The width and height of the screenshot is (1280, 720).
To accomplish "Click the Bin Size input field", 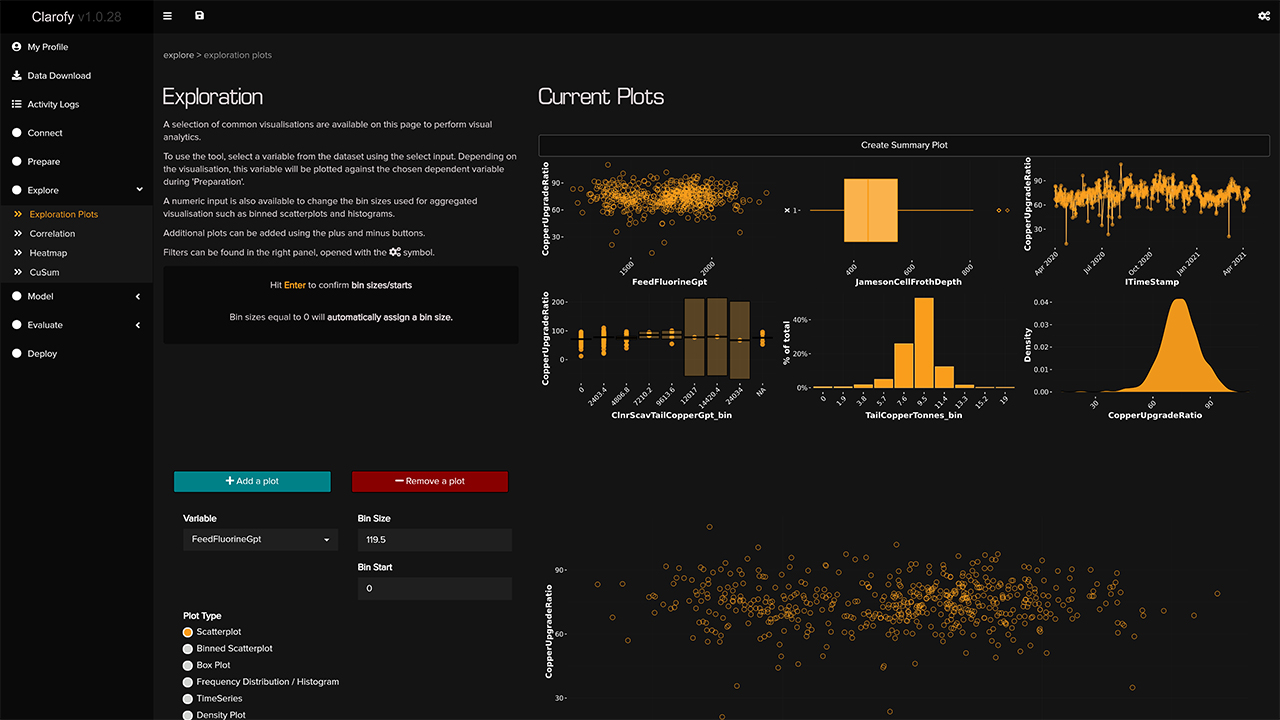I will (x=434, y=540).
